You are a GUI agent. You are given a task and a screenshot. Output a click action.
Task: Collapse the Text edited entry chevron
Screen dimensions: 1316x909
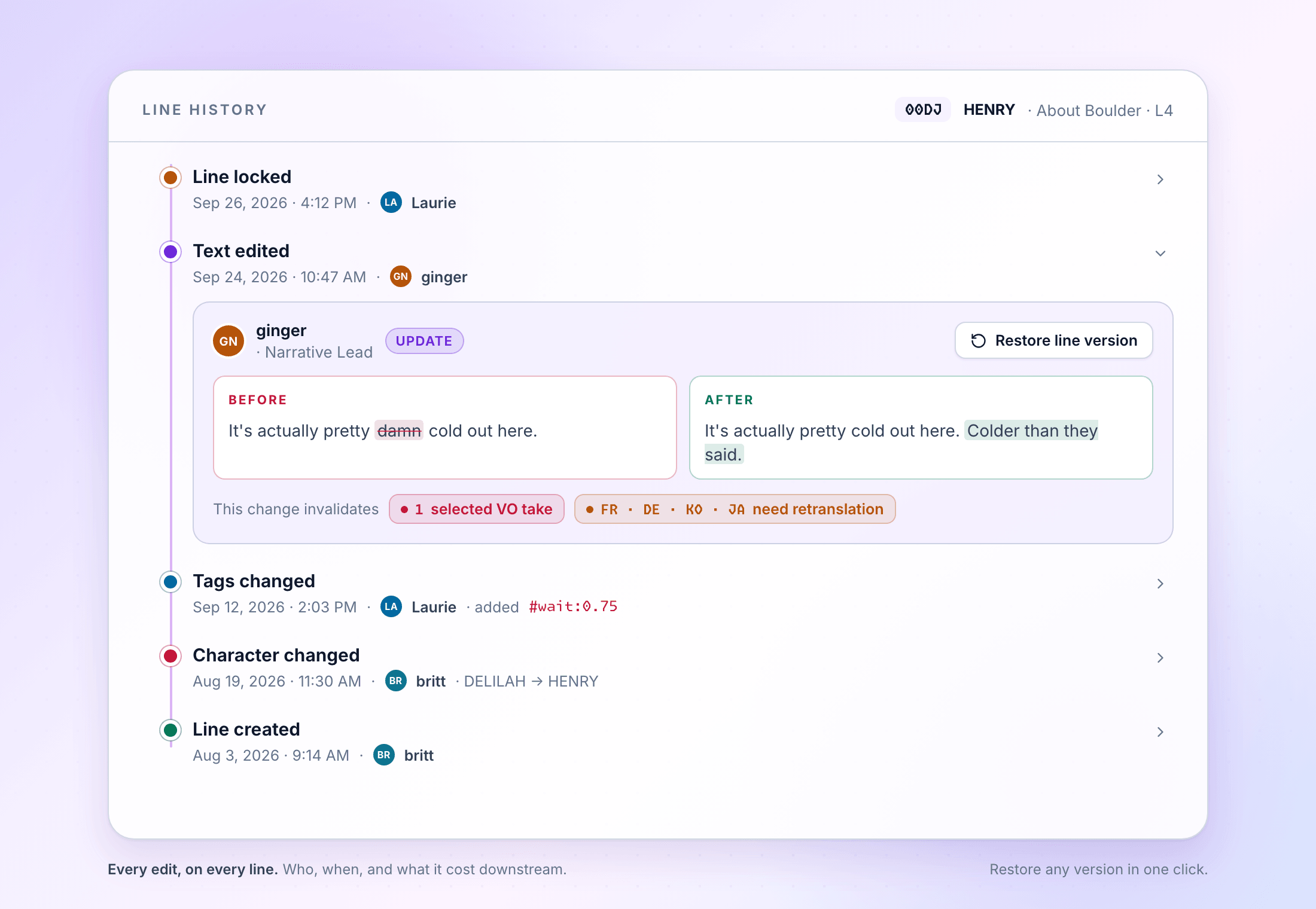tap(1160, 254)
